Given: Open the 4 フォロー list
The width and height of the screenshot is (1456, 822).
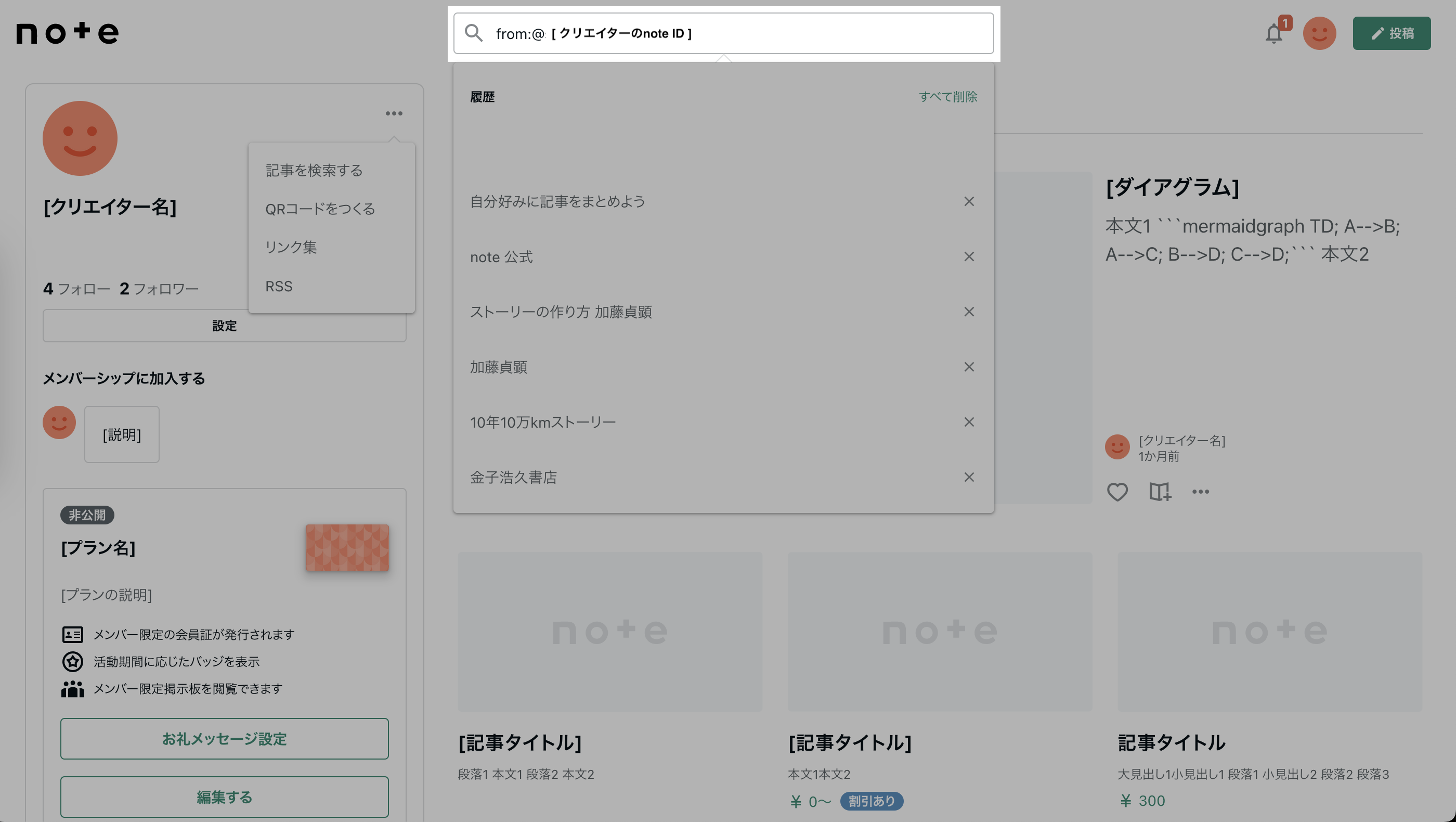Looking at the screenshot, I should coord(76,289).
